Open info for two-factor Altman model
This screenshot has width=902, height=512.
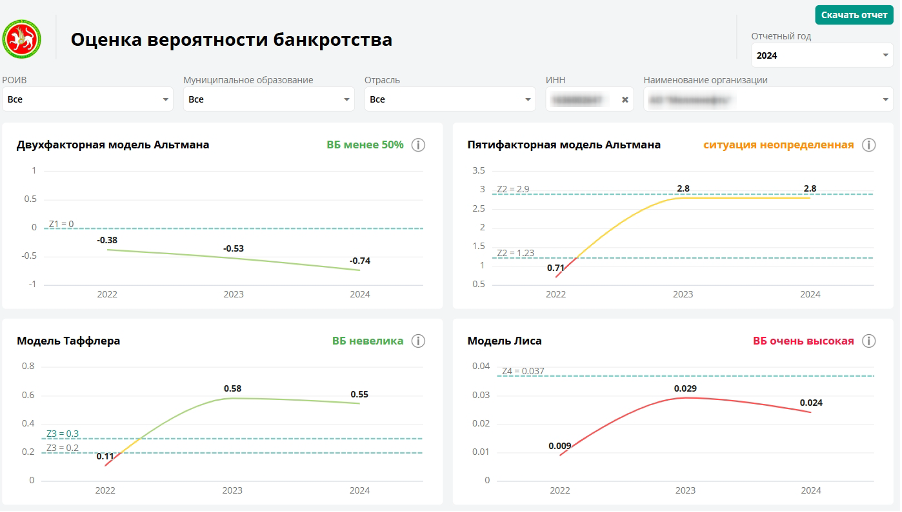tap(419, 145)
